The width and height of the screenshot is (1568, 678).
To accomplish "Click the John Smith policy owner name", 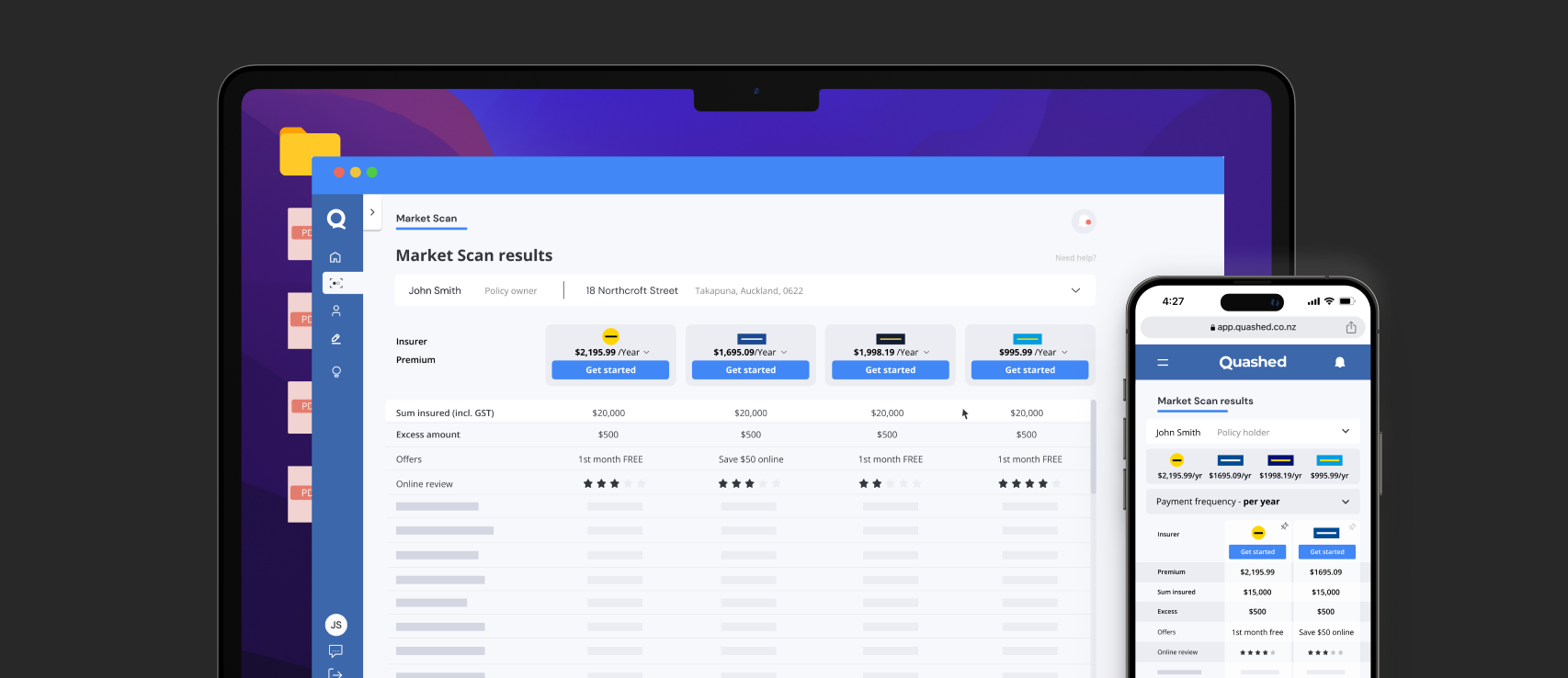I will tap(435, 290).
